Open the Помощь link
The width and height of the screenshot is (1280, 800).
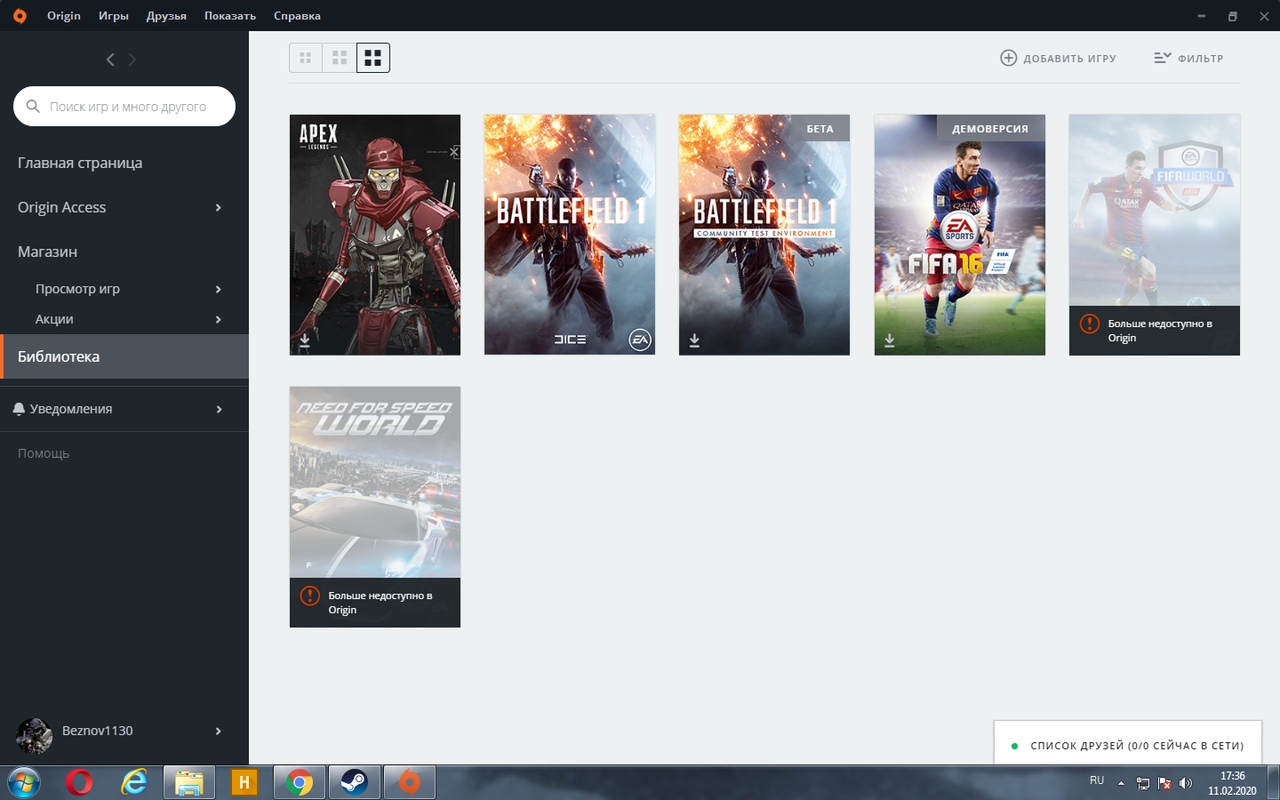tap(44, 453)
